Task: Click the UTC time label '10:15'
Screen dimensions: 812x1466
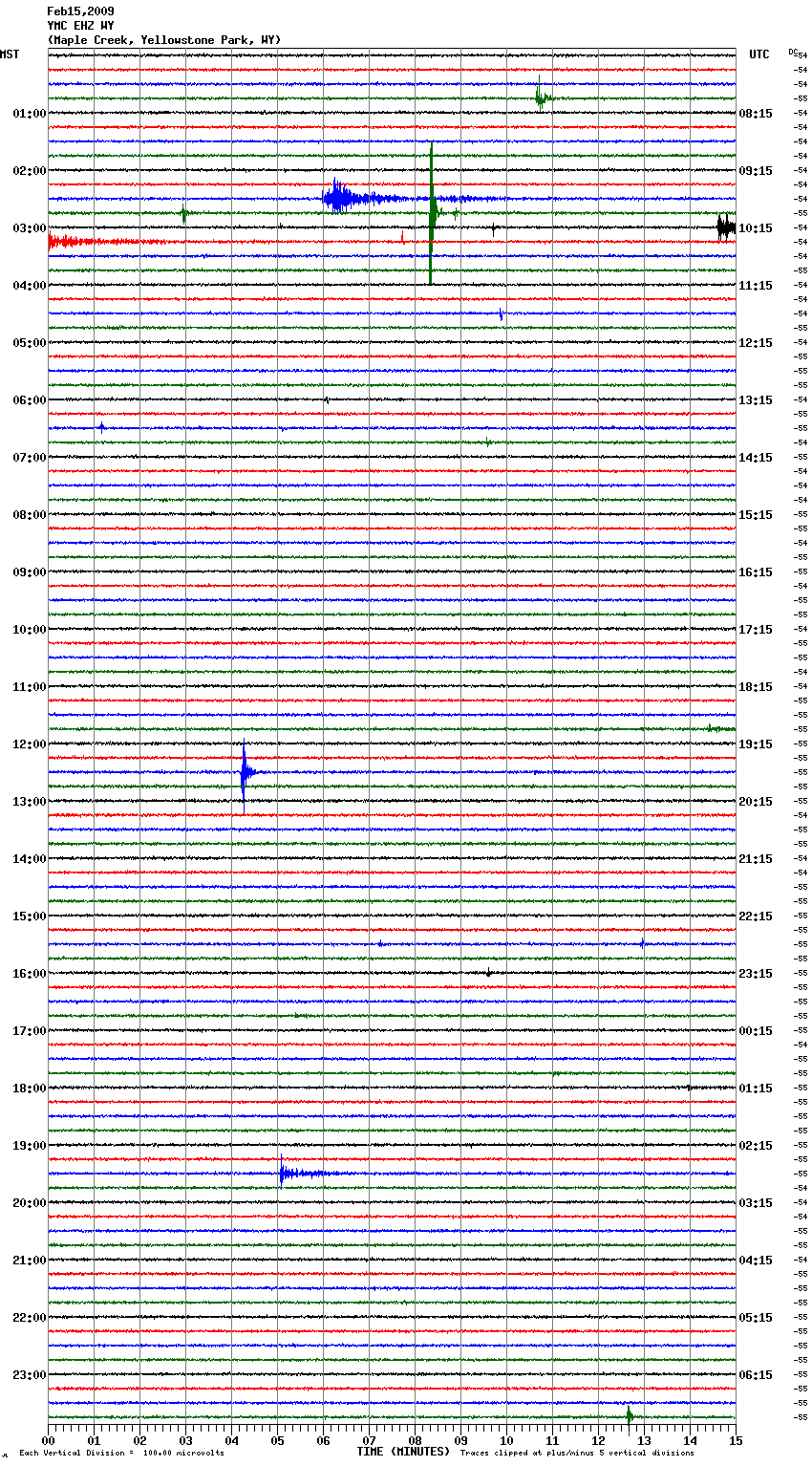Action: [756, 228]
